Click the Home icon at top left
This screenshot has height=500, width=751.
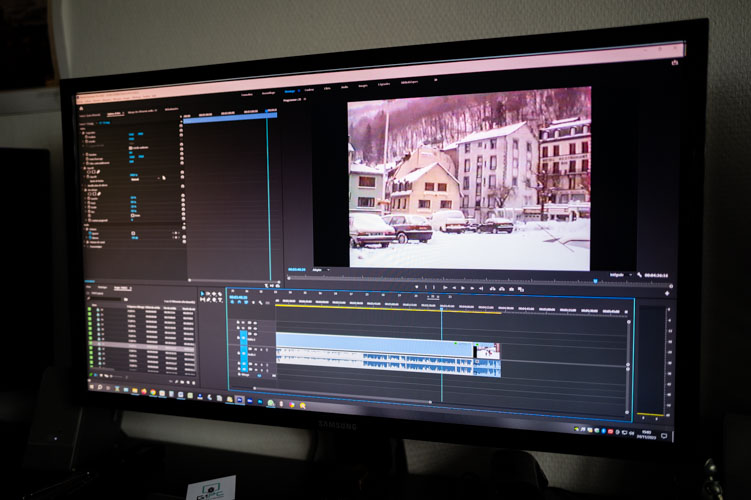click(x=81, y=108)
